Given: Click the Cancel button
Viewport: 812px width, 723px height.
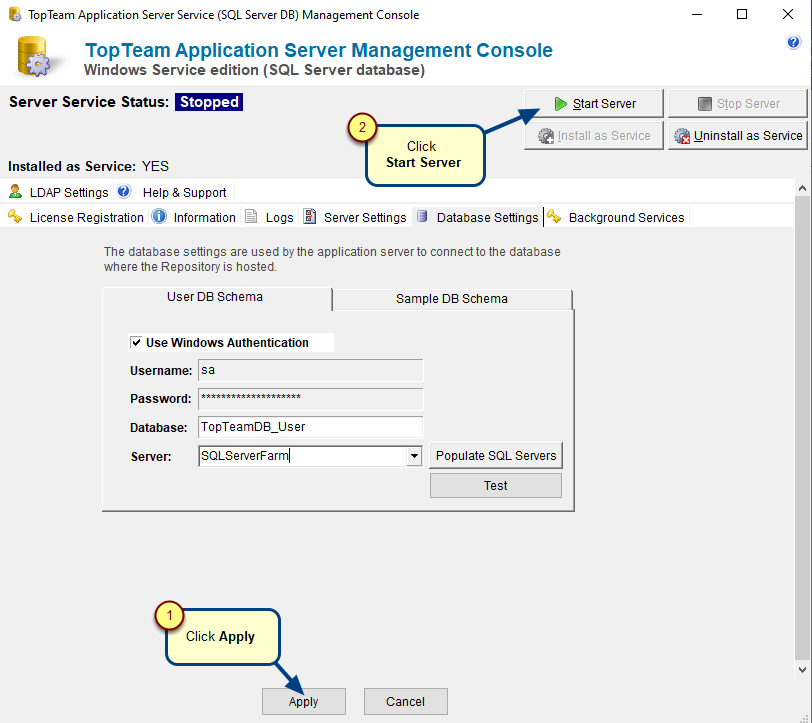Looking at the screenshot, I should 405,702.
